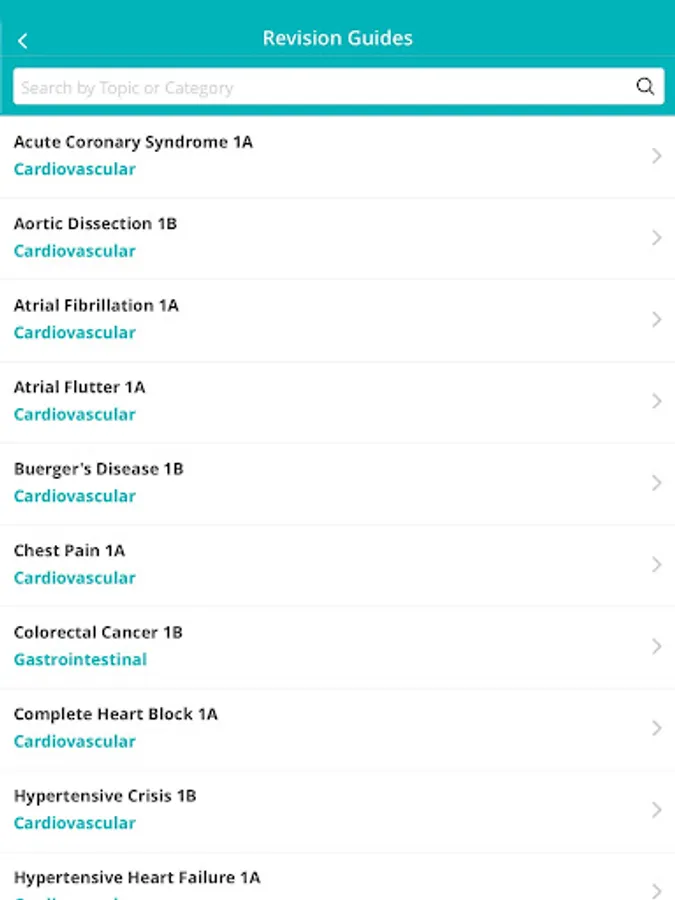Open the Complete Heart Block 1A guide
The image size is (675, 900).
click(338, 729)
